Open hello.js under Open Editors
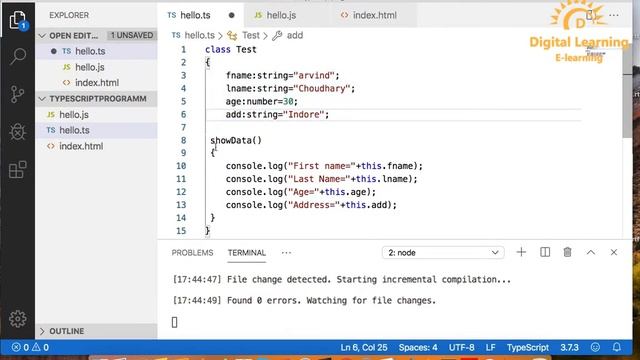 click(x=96, y=67)
